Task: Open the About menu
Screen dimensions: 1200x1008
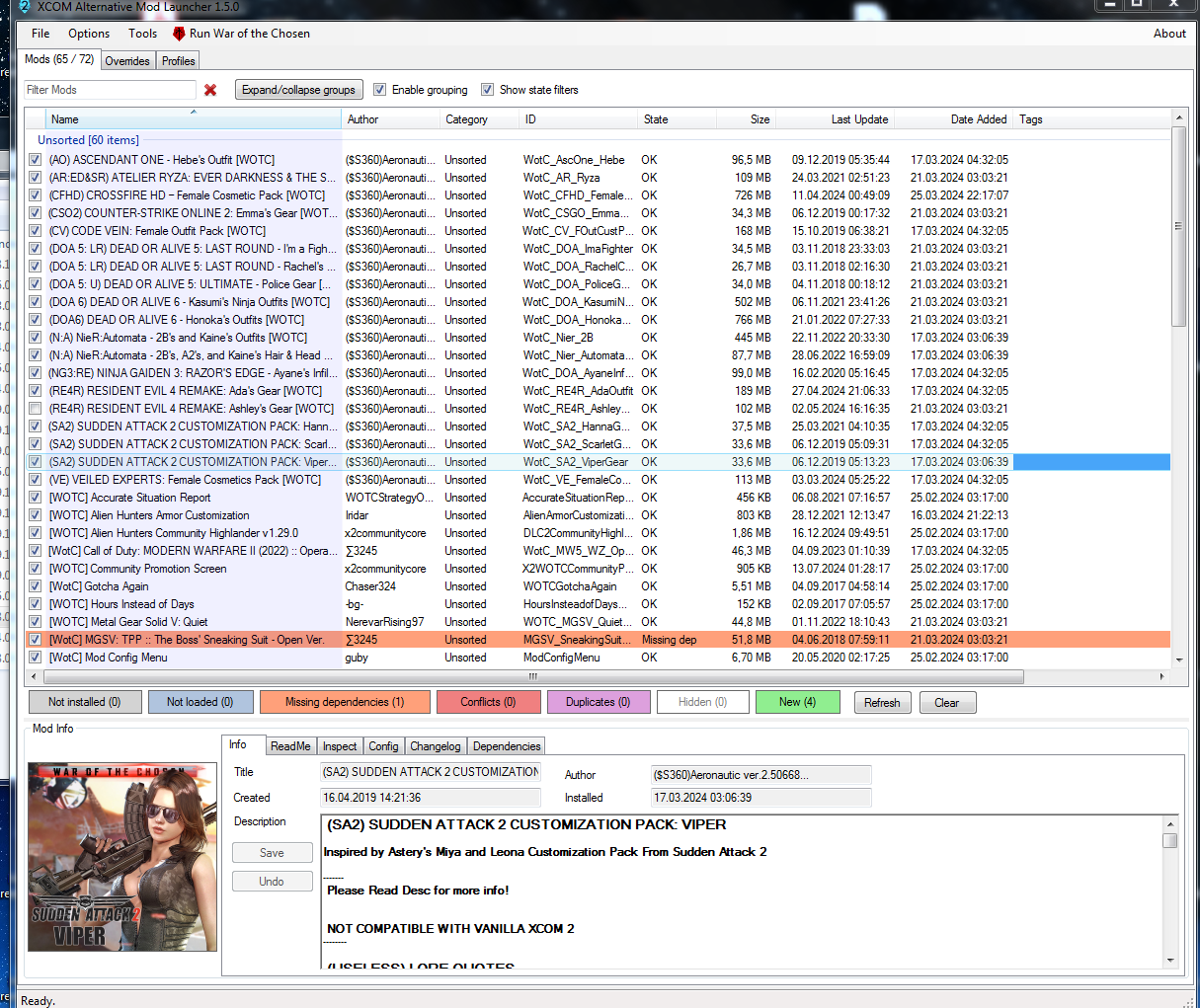Action: (1169, 34)
